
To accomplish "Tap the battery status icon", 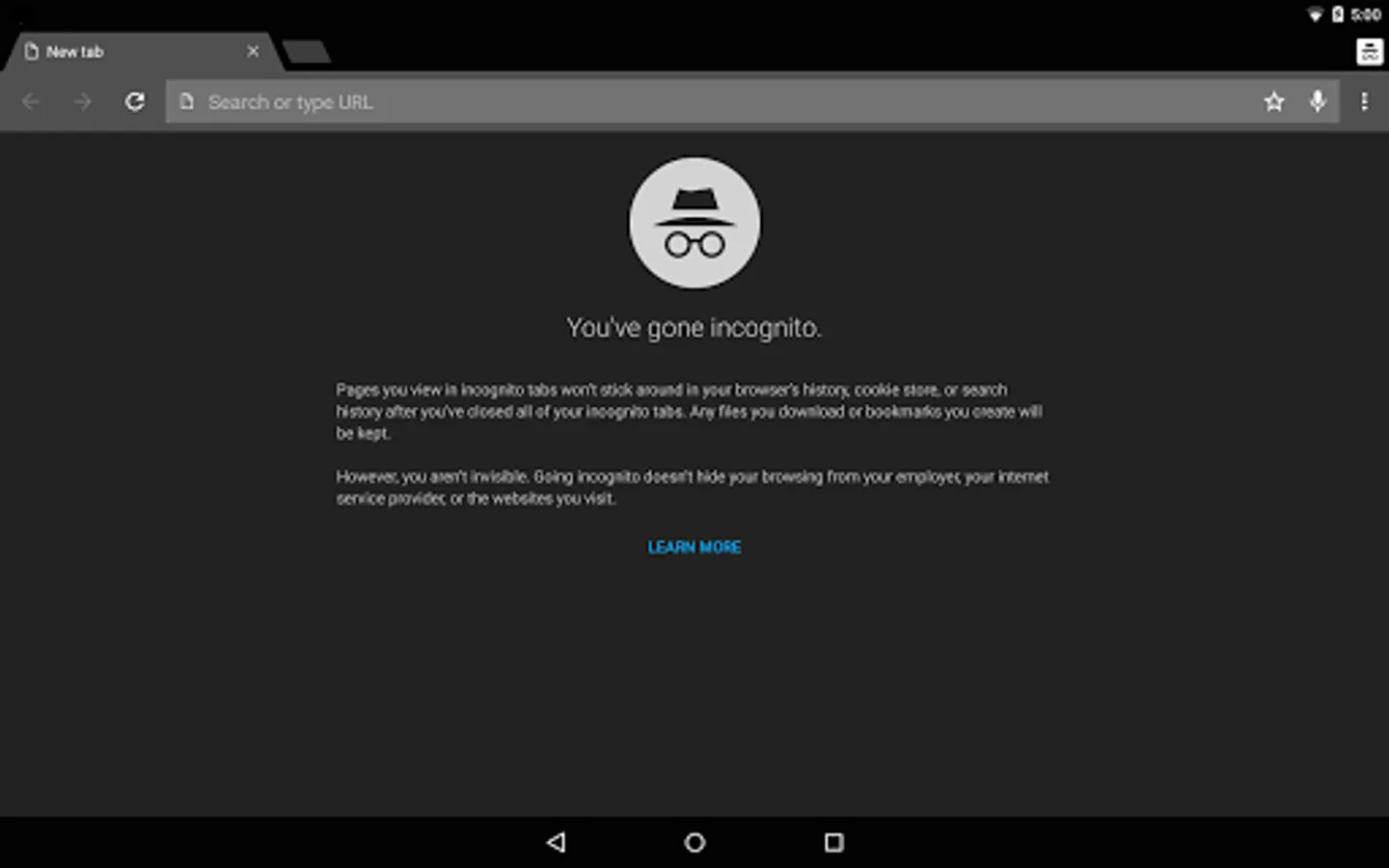I will (1338, 14).
